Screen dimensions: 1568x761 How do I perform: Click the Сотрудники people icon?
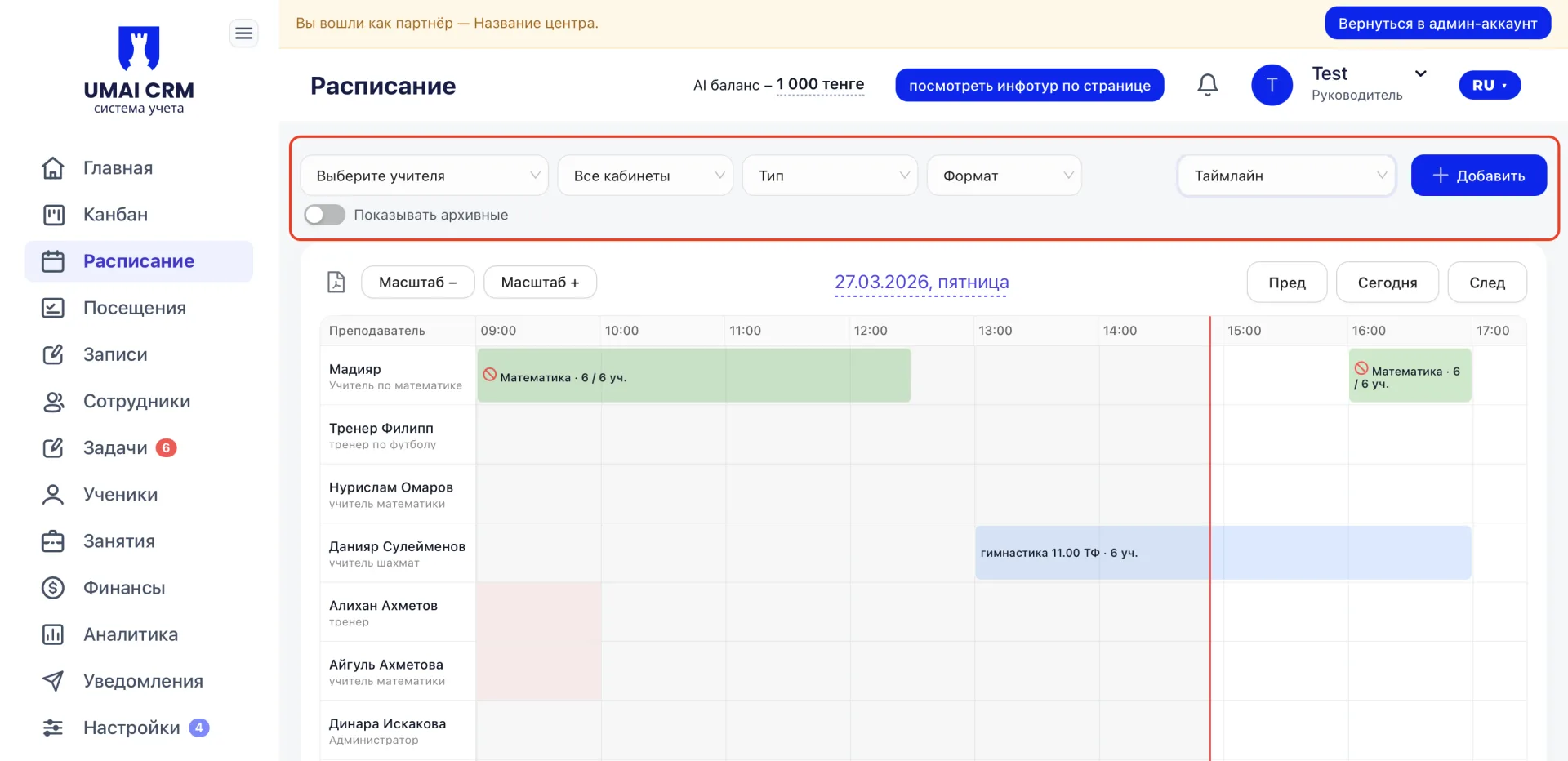pyautogui.click(x=53, y=402)
